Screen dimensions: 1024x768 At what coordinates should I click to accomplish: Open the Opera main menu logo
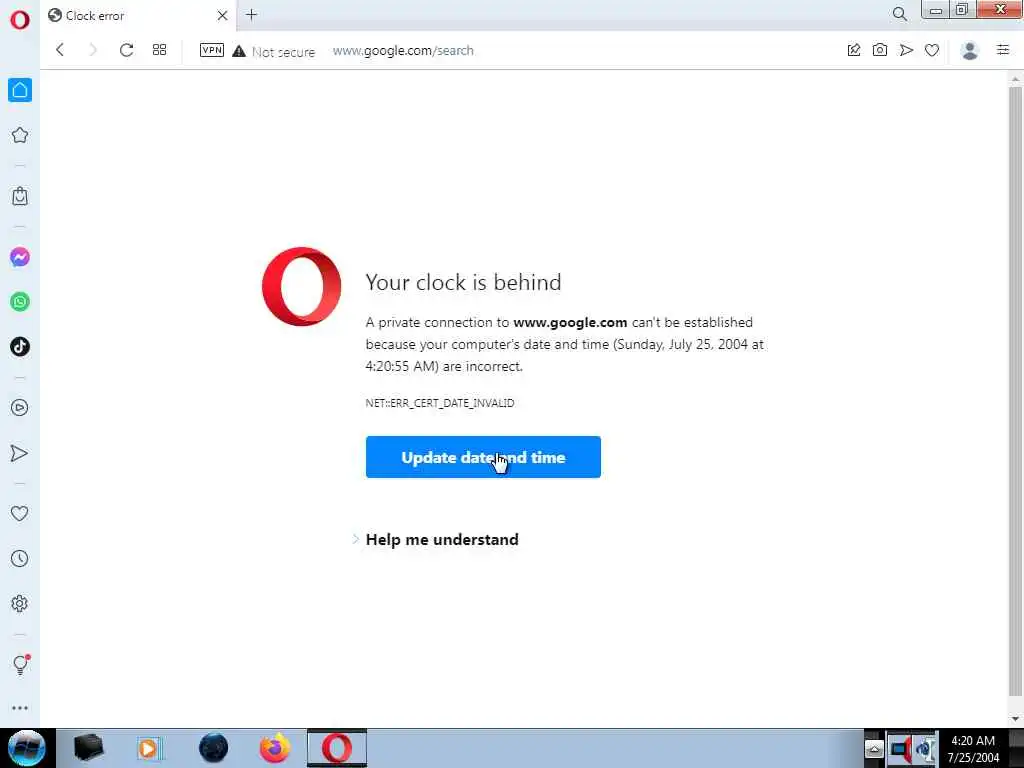20,20
